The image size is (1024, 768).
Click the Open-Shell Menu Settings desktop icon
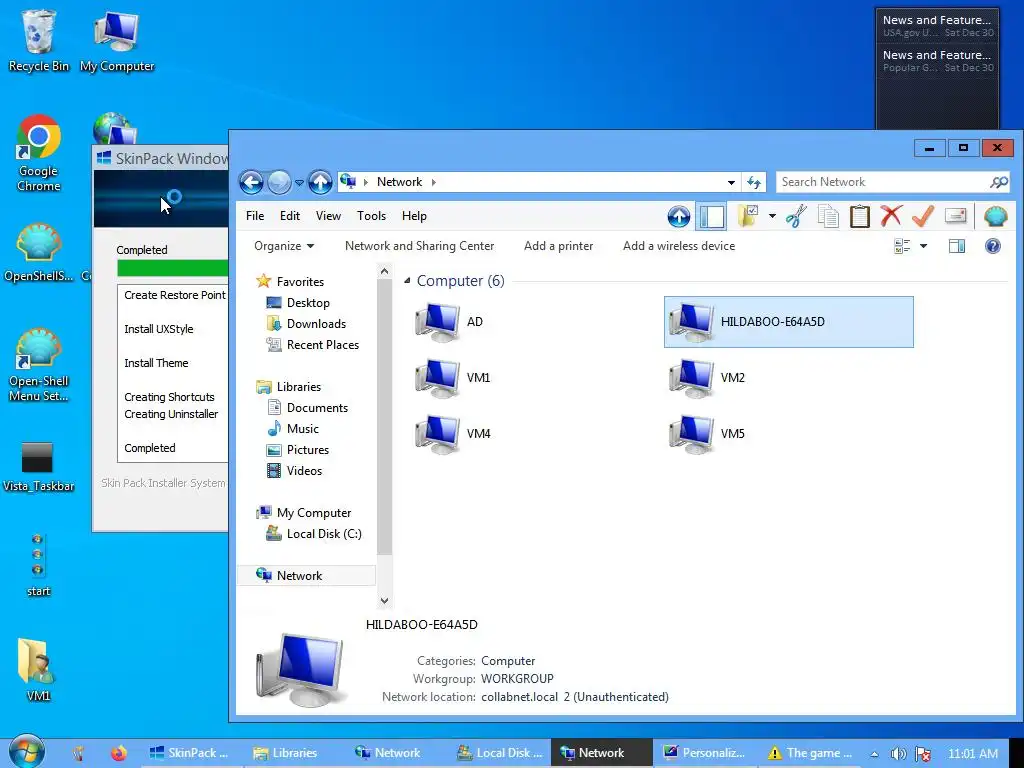point(39,365)
